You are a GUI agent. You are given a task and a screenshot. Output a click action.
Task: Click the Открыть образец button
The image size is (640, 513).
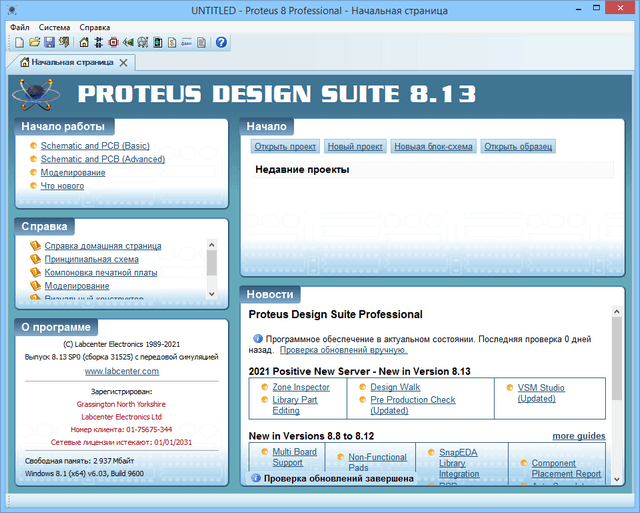click(x=518, y=147)
